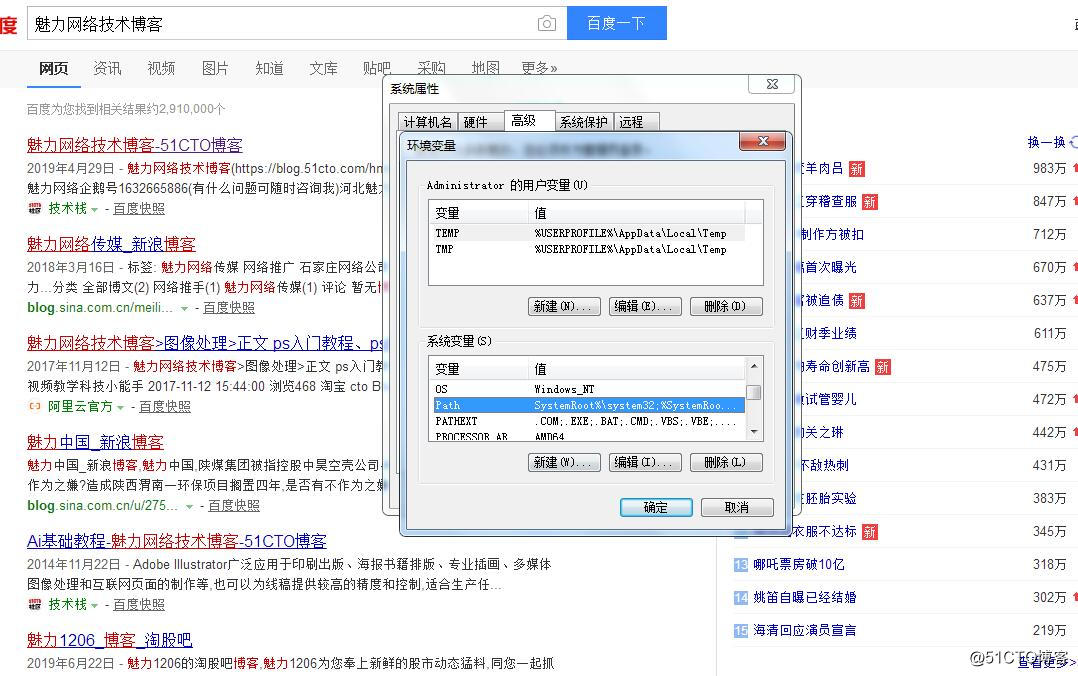1078x676 pixels.
Task: Click scroll-up arrow in system variables list
Action: (754, 366)
